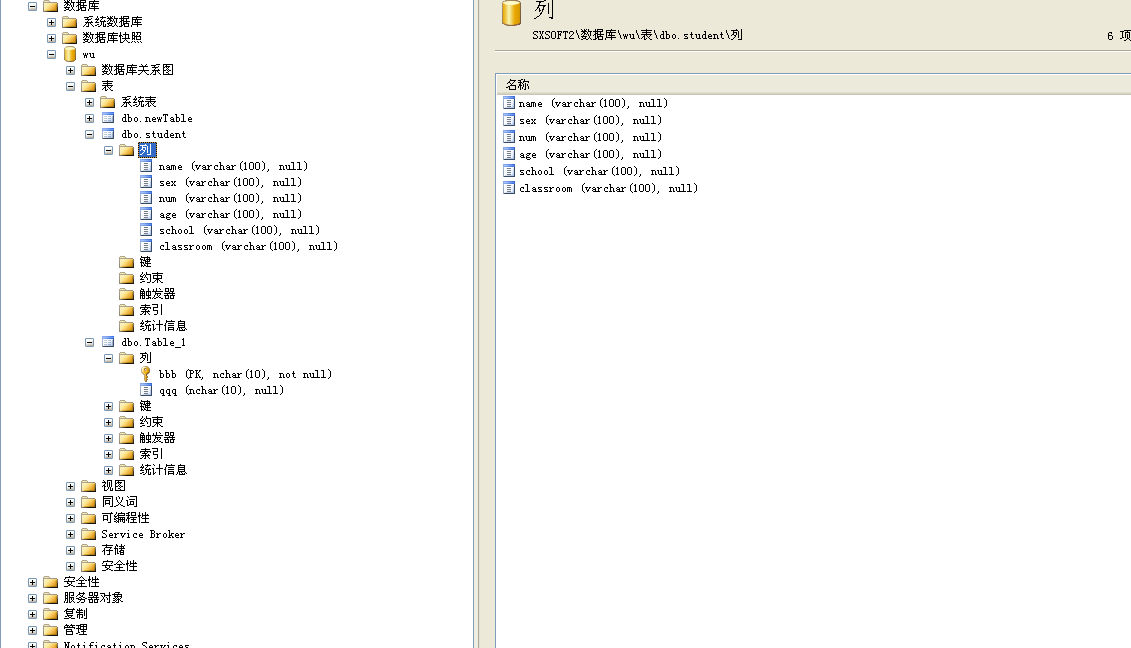Click column icon of school in tree
This screenshot has height=648, width=1131.
tap(146, 230)
